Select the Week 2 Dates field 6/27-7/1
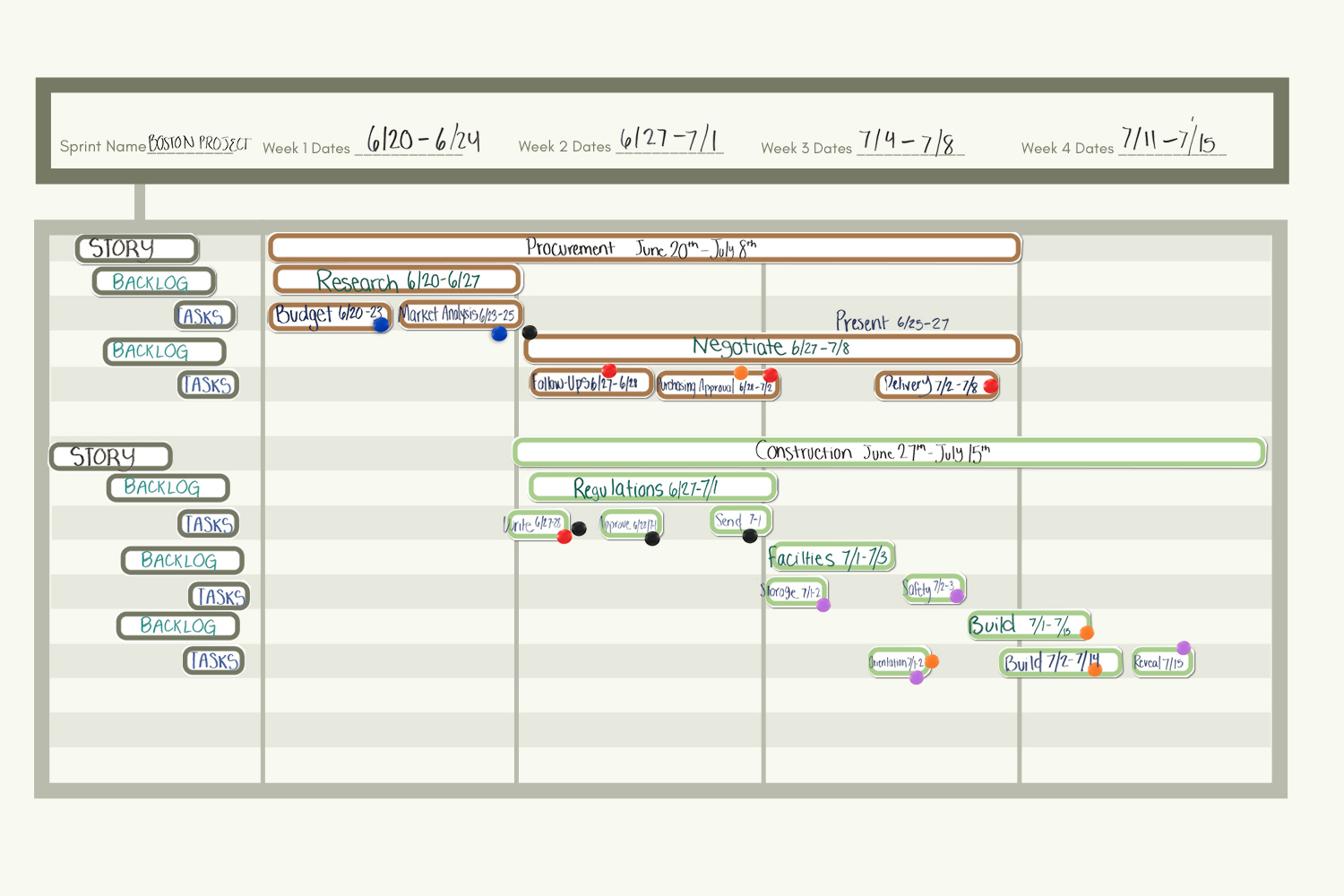This screenshot has height=896, width=1344. (669, 138)
